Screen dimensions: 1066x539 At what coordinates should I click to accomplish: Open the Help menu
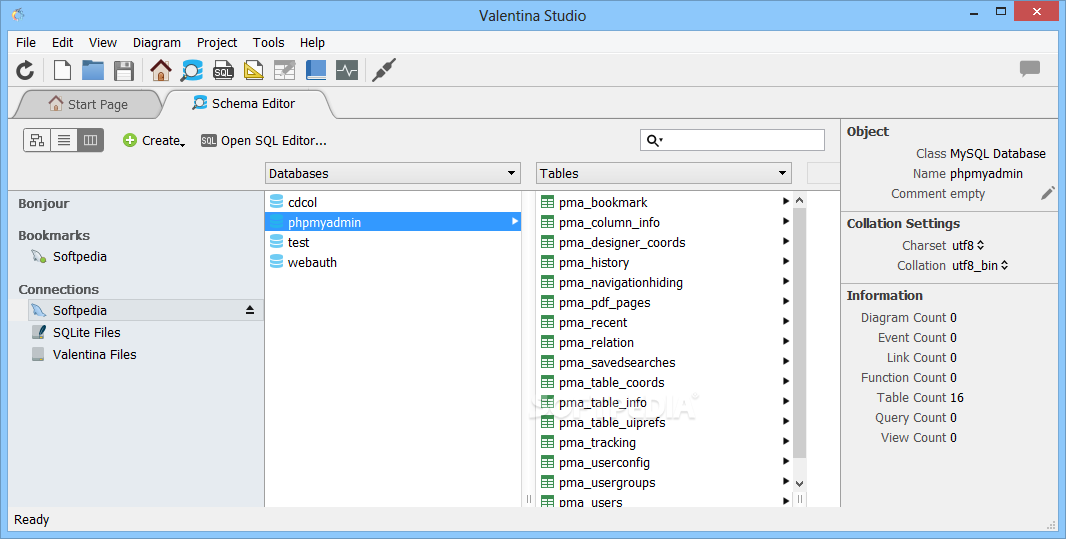312,42
